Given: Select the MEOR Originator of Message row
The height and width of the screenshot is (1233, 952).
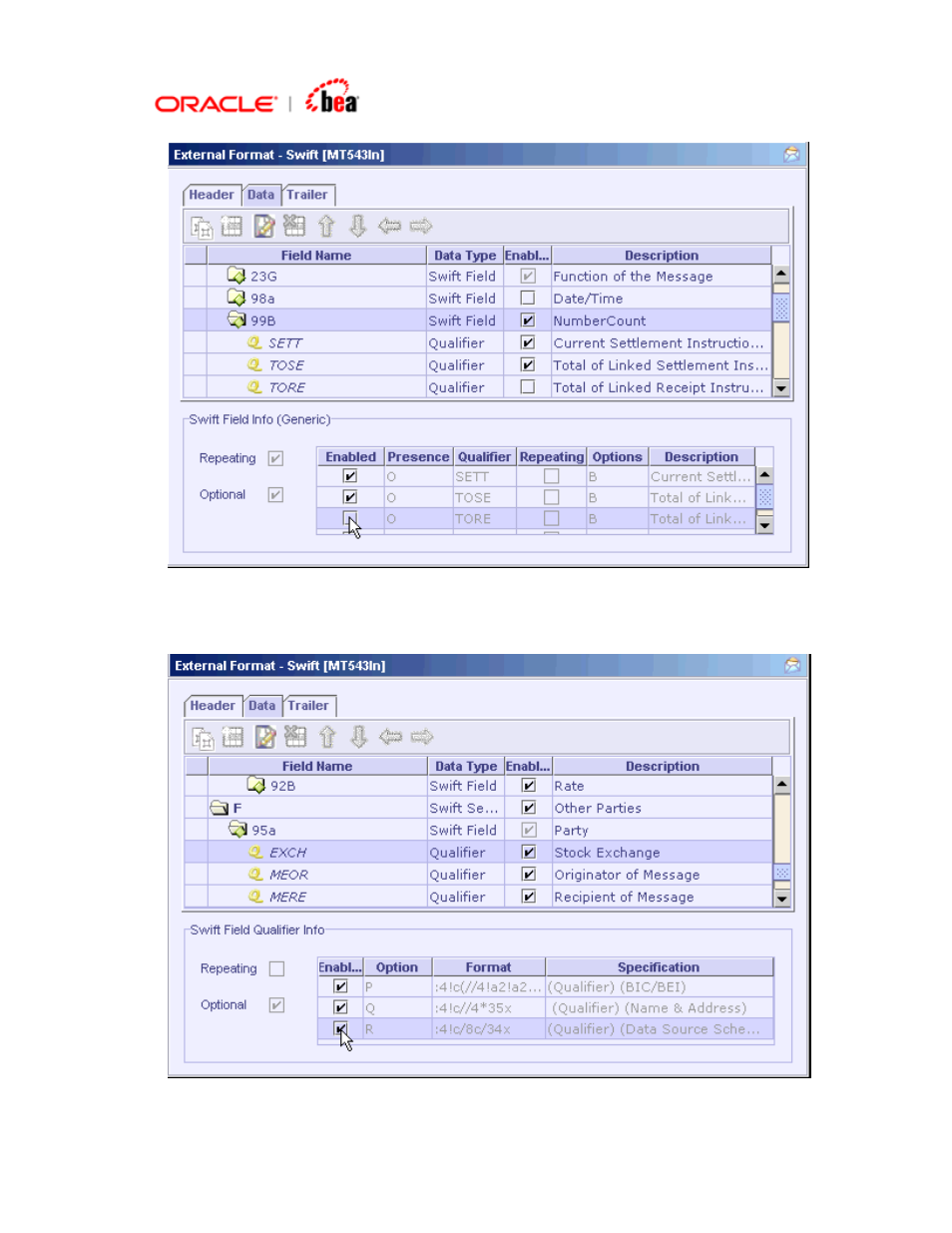Looking at the screenshot, I should [479, 875].
